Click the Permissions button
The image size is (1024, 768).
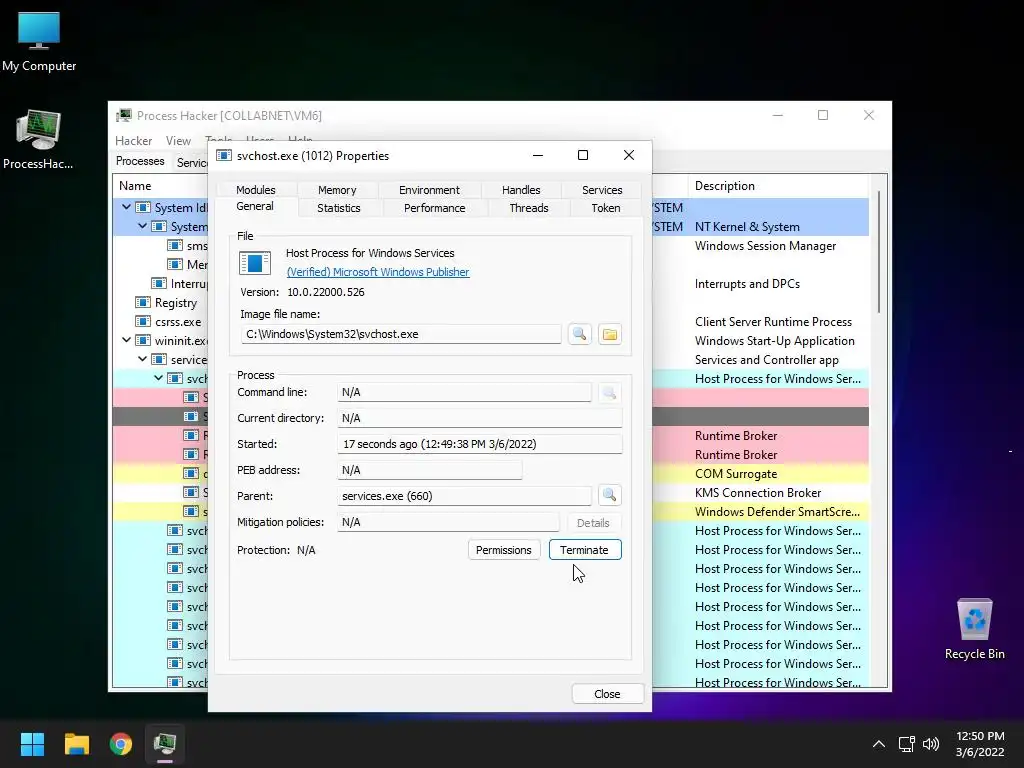(x=504, y=550)
